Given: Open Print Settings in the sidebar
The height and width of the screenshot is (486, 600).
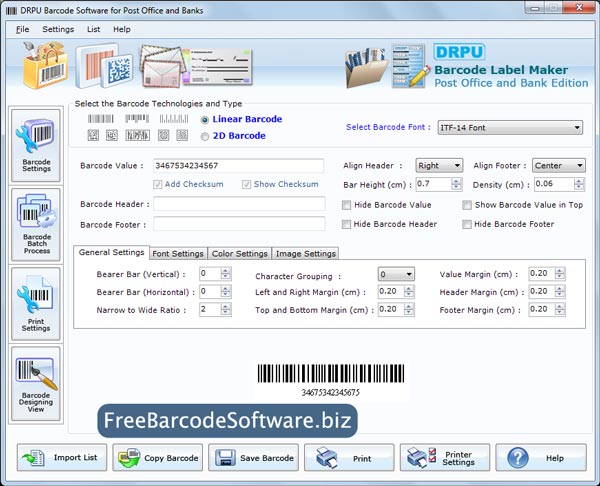Looking at the screenshot, I should (36, 304).
